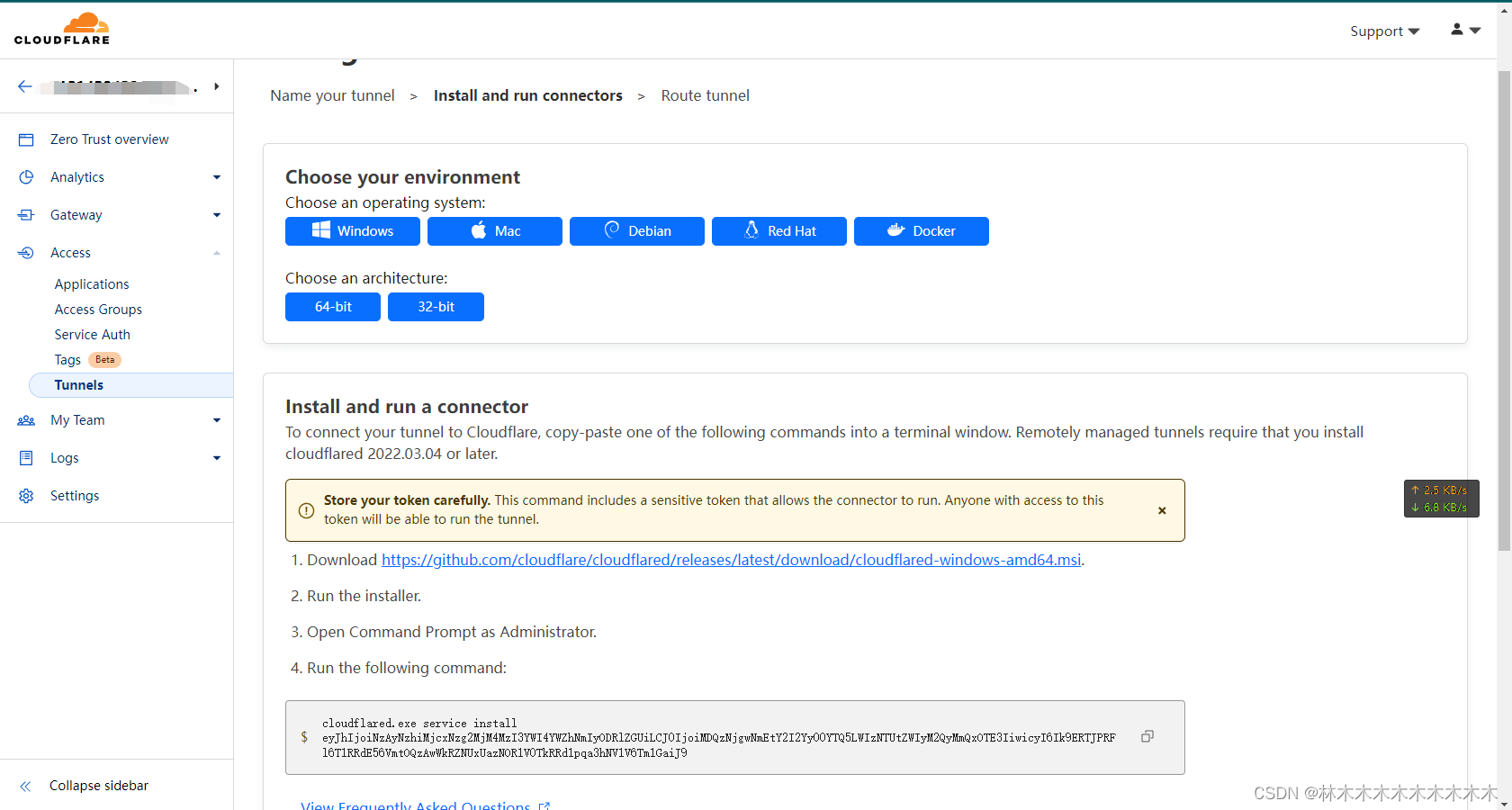The image size is (1512, 810).
Task: Open the Logs section icon
Action: point(27,457)
